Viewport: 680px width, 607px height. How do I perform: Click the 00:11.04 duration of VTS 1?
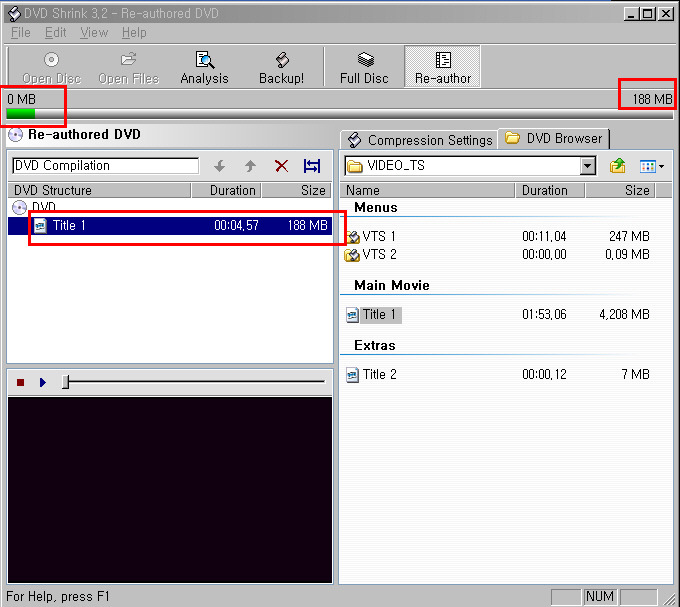[544, 237]
